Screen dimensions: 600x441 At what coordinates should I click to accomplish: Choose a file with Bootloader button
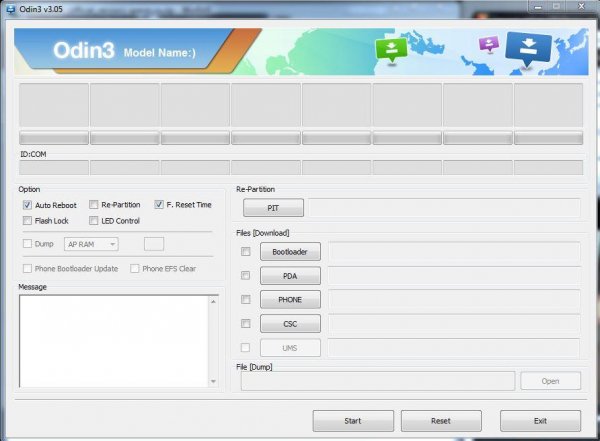pos(290,252)
